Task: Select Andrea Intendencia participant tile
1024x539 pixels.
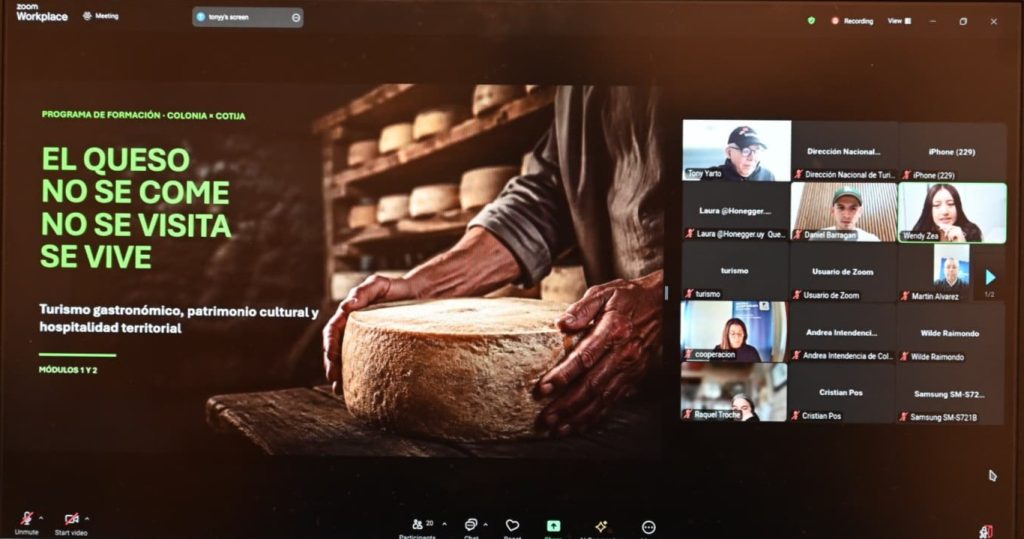Action: (x=842, y=332)
